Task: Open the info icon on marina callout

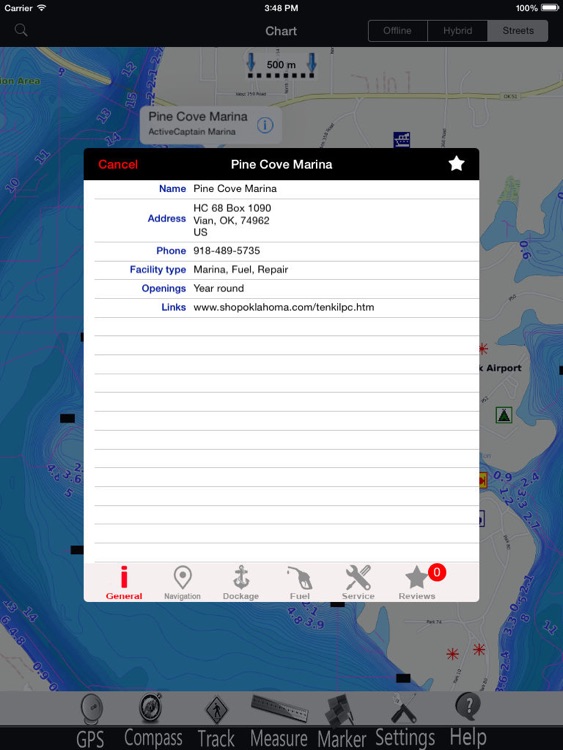Action: coord(265,125)
